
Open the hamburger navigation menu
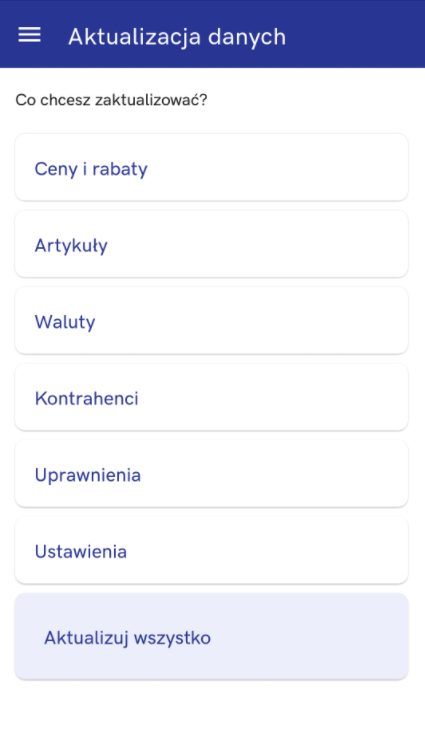29,35
